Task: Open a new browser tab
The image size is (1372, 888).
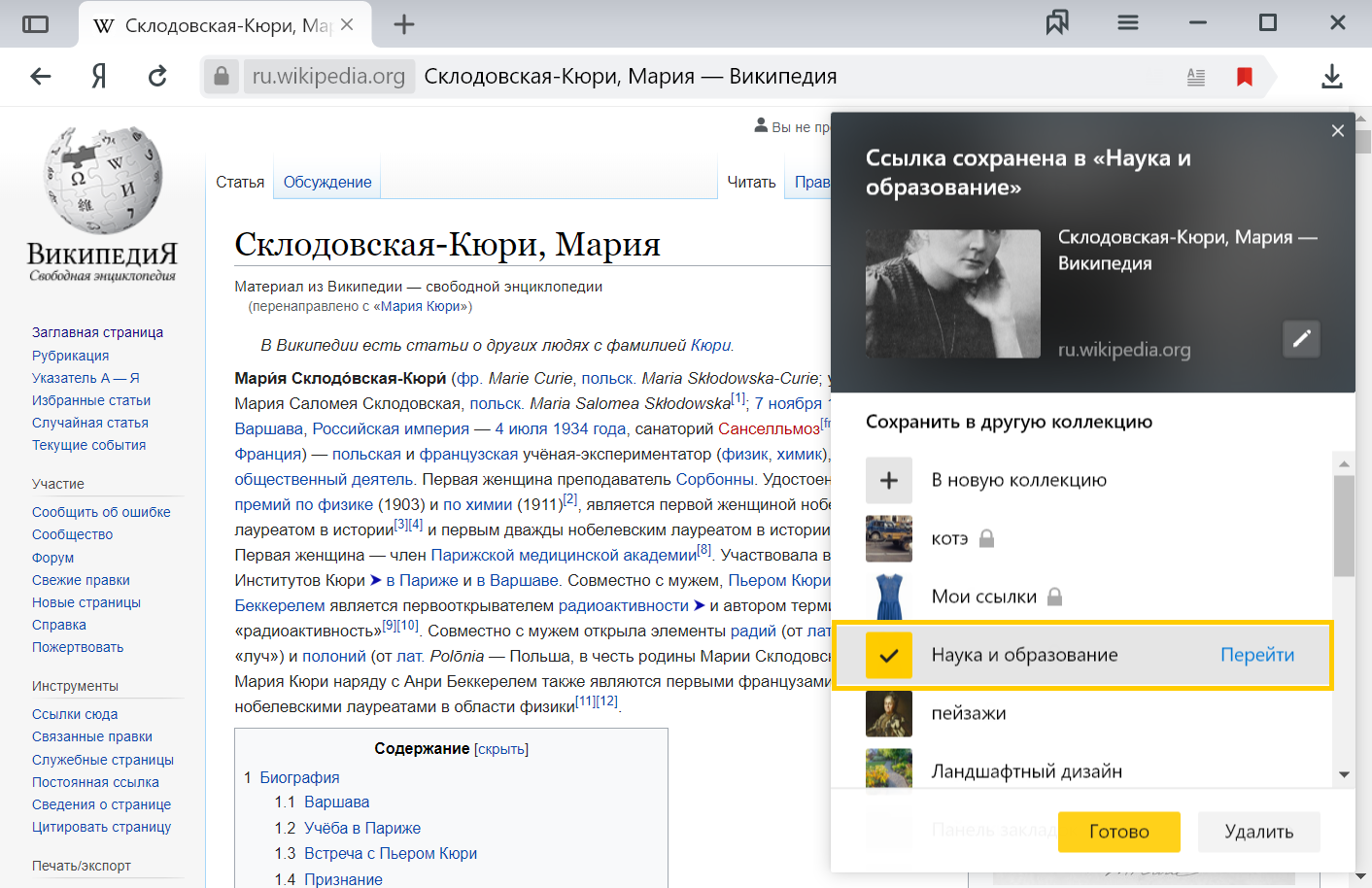Action: pyautogui.click(x=404, y=24)
